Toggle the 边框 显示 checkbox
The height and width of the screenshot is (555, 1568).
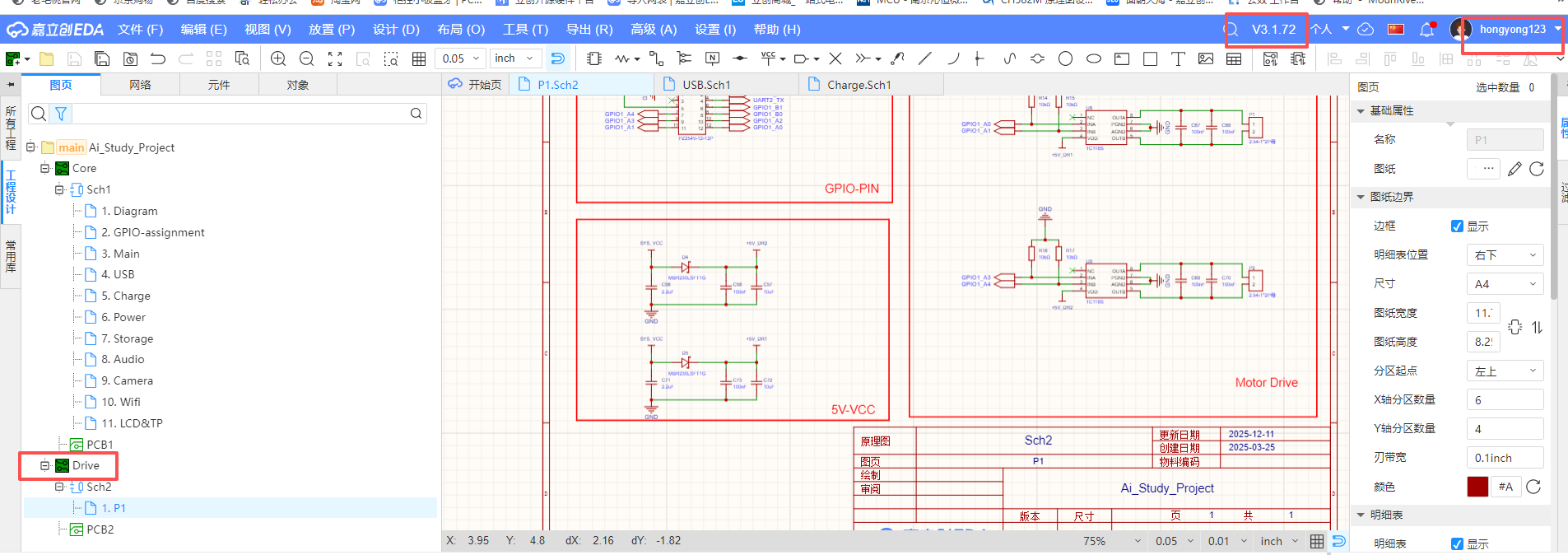tap(1457, 226)
